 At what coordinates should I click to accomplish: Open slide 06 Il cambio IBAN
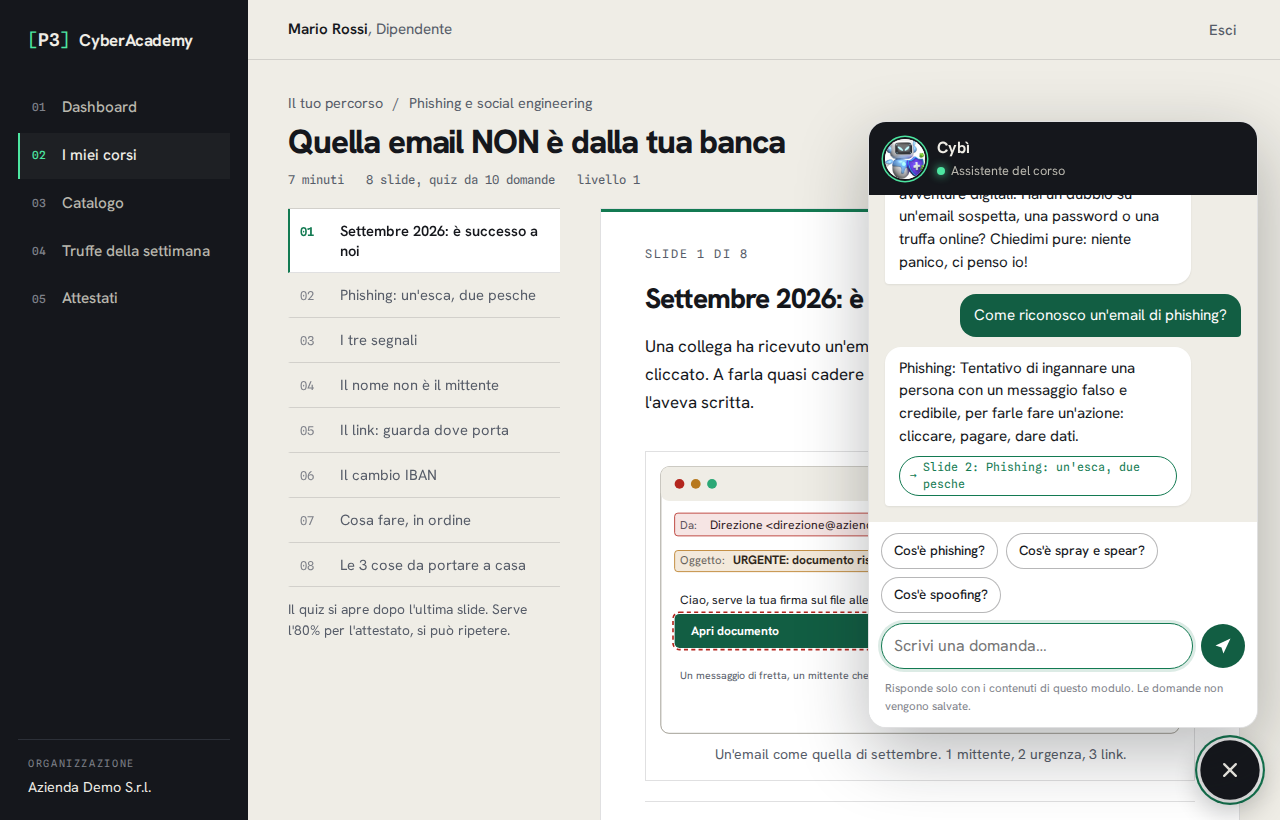click(424, 475)
